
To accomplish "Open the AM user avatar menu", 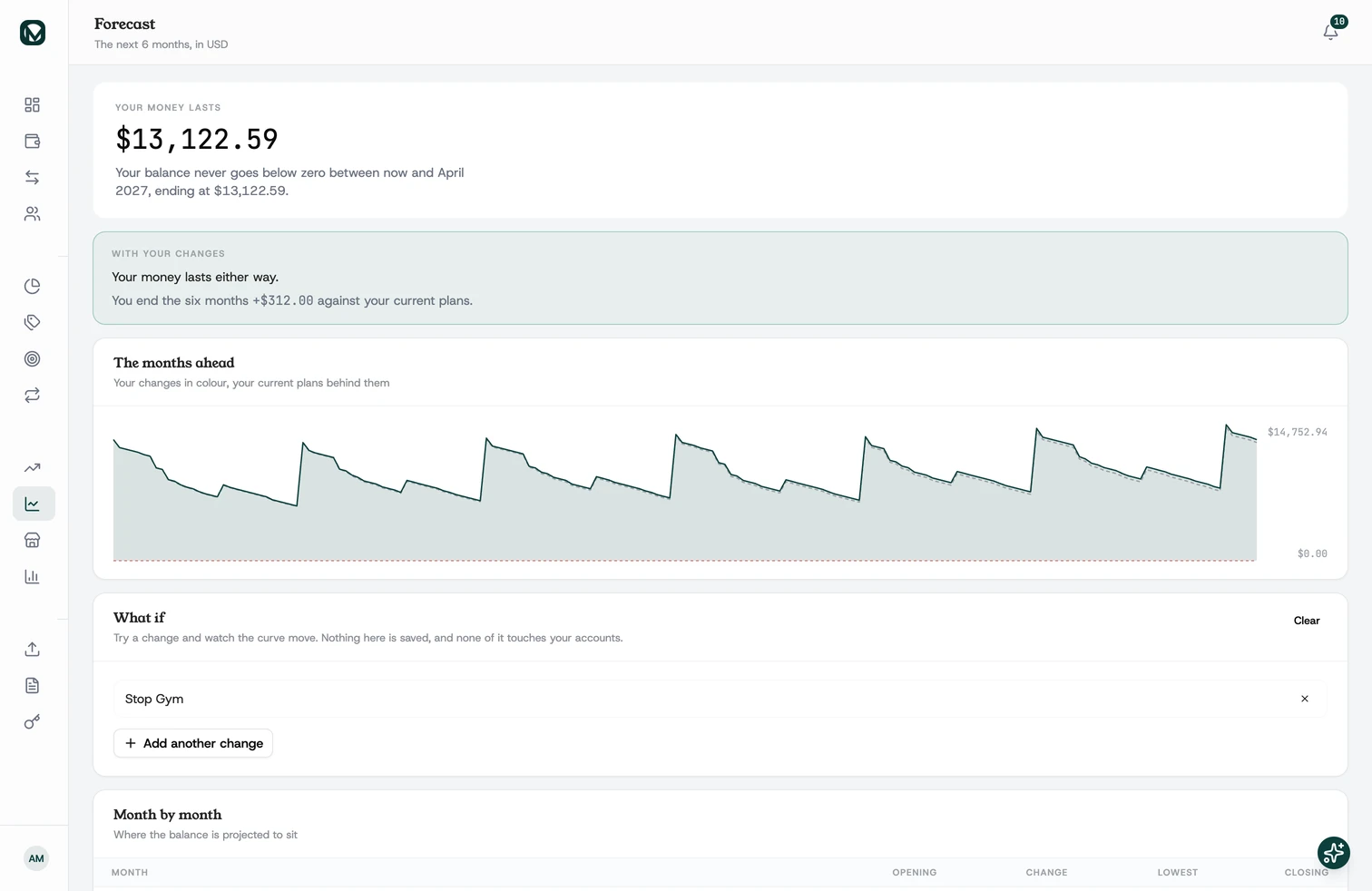I will point(36,858).
